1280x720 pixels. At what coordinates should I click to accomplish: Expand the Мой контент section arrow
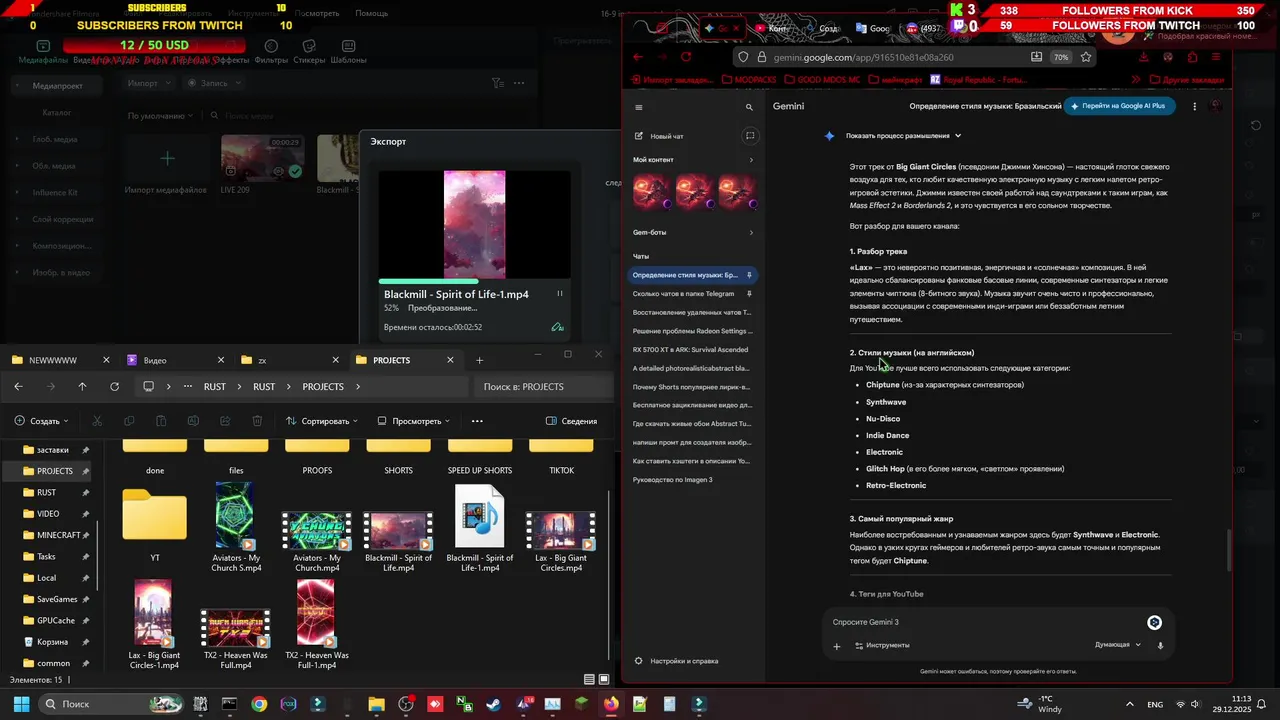tap(751, 160)
